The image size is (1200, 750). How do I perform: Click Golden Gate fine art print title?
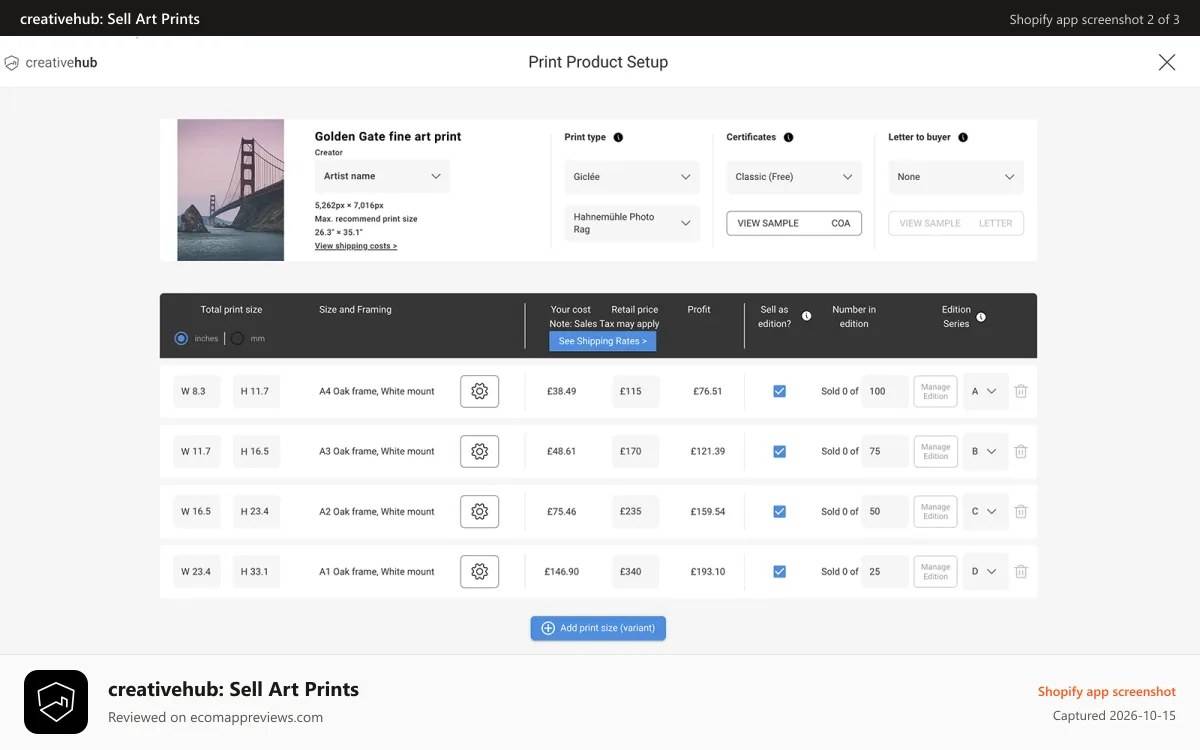pos(388,137)
